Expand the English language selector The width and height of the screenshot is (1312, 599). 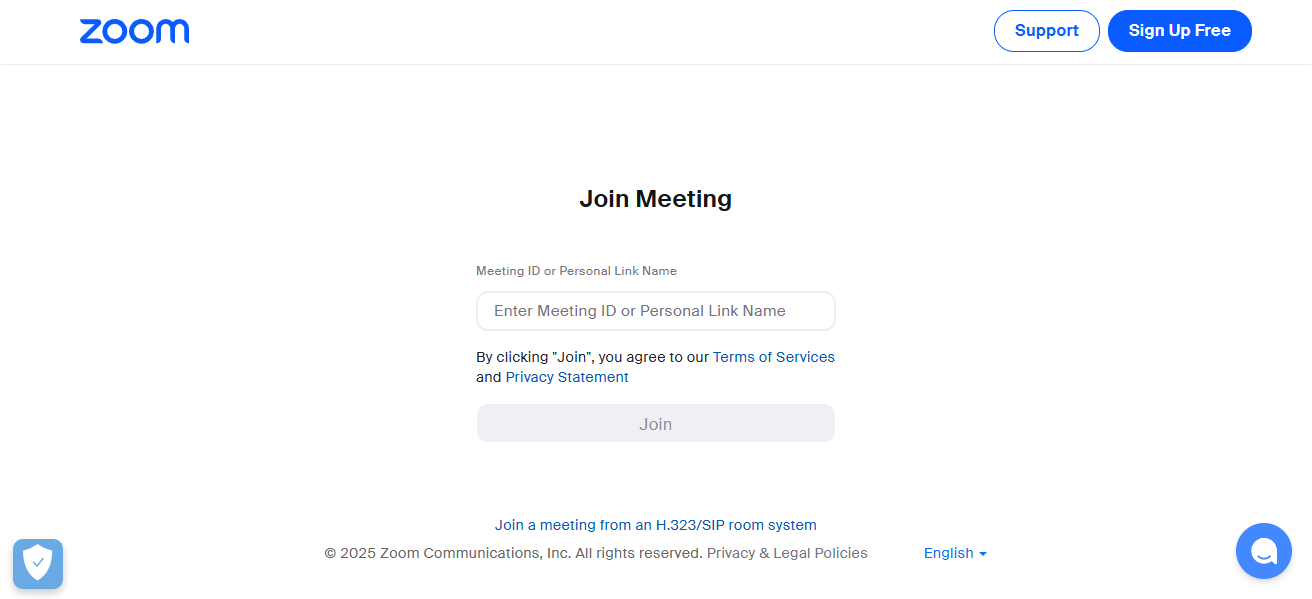click(955, 553)
